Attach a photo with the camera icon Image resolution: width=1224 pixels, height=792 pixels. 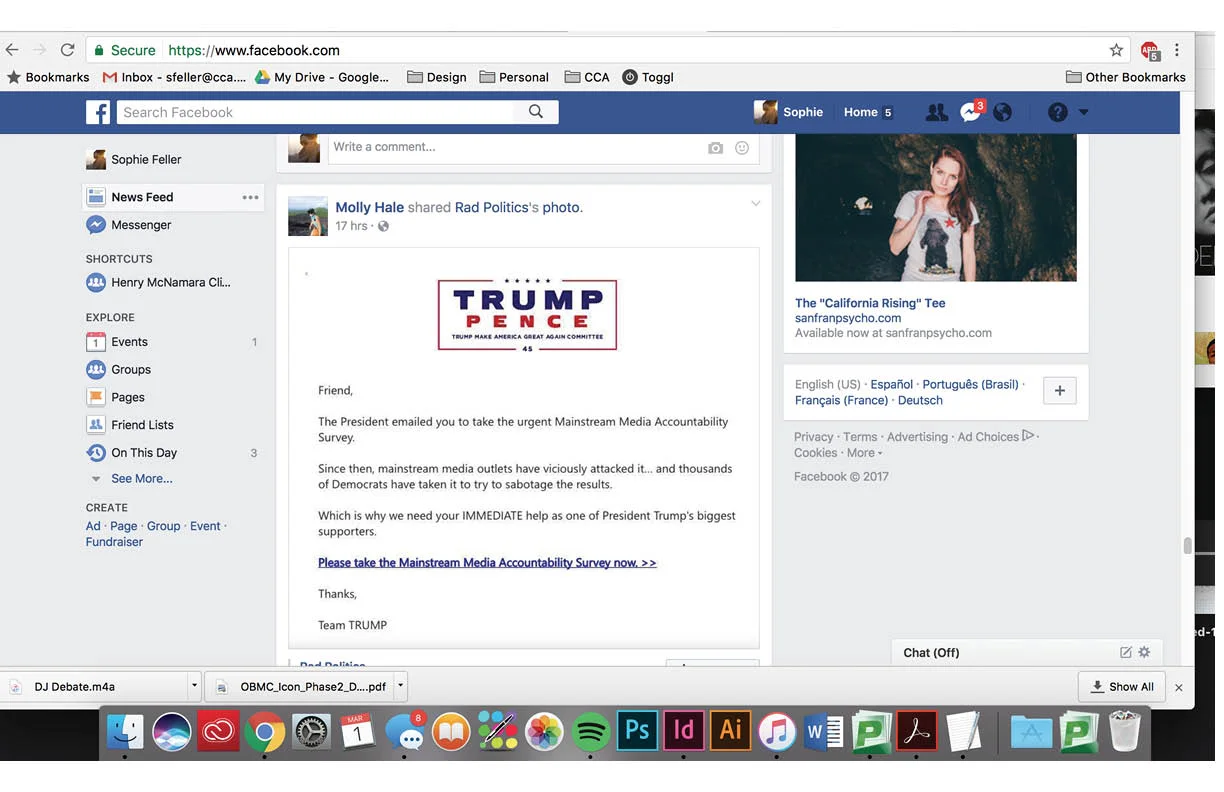[x=715, y=148]
